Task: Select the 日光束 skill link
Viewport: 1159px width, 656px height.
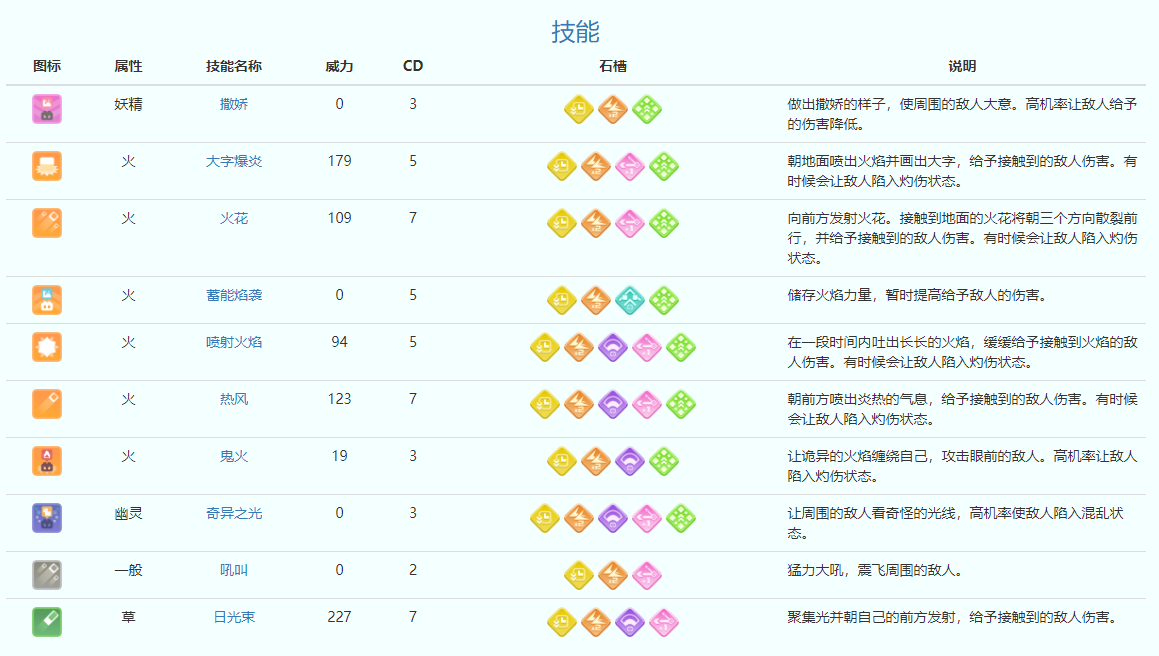Action: (x=234, y=617)
